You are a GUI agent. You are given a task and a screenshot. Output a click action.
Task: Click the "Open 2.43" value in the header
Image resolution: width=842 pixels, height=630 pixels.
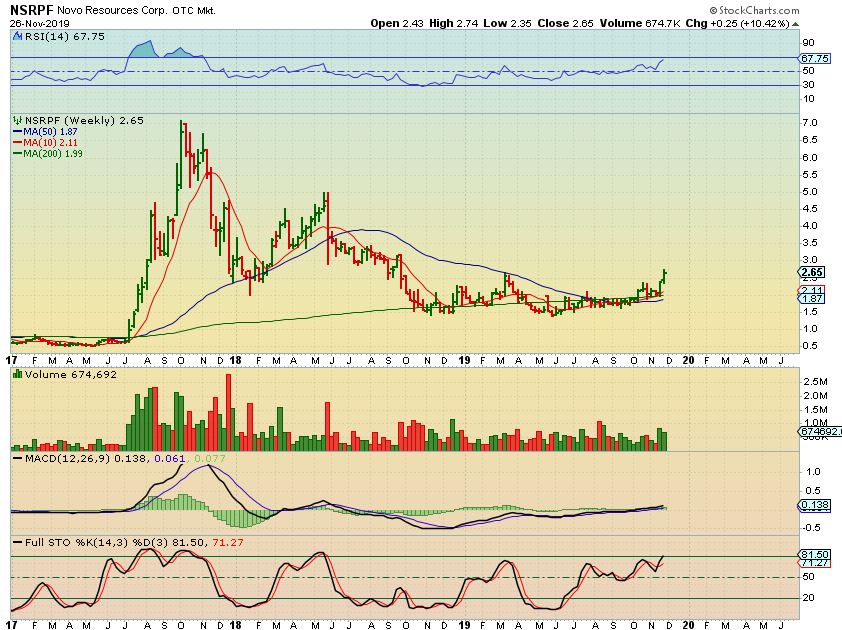click(x=397, y=24)
